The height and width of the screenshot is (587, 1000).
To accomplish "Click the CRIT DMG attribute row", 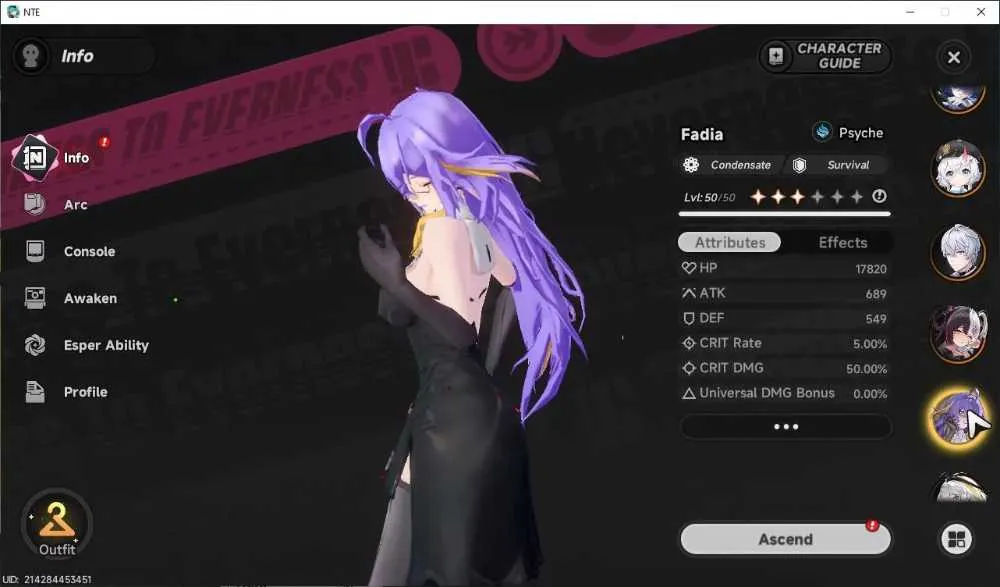I will pos(784,368).
